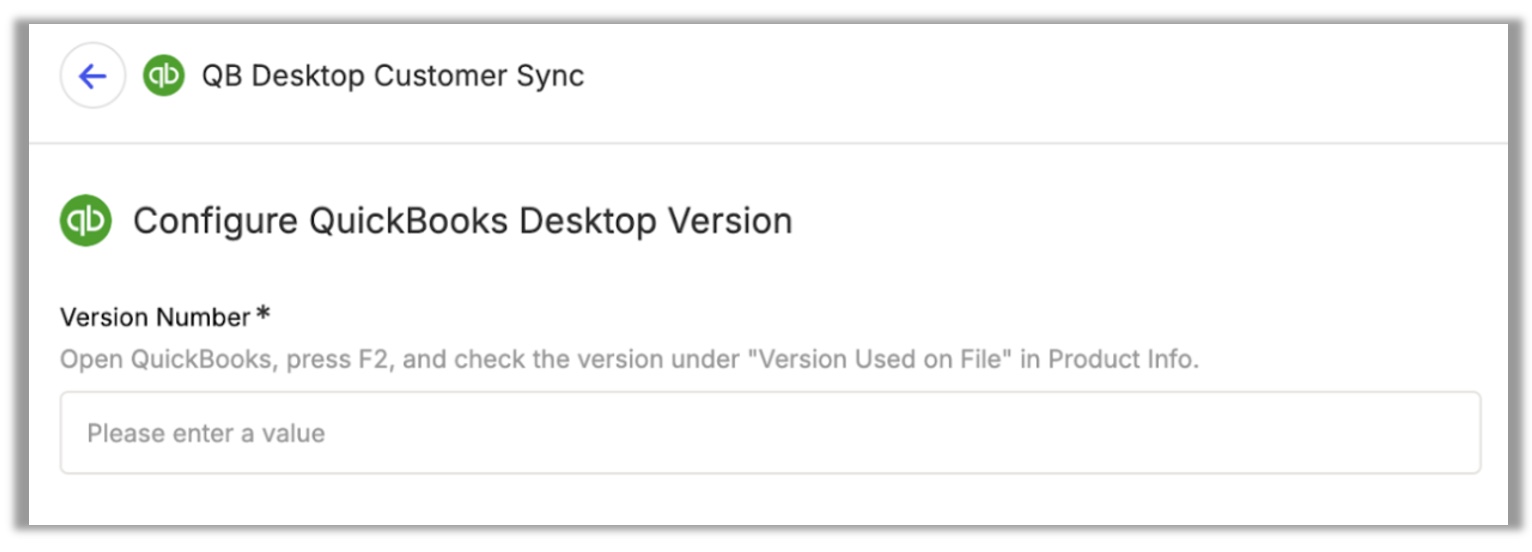1532x552 pixels.
Task: Select the required asterisk next to Version Number
Action: [263, 315]
